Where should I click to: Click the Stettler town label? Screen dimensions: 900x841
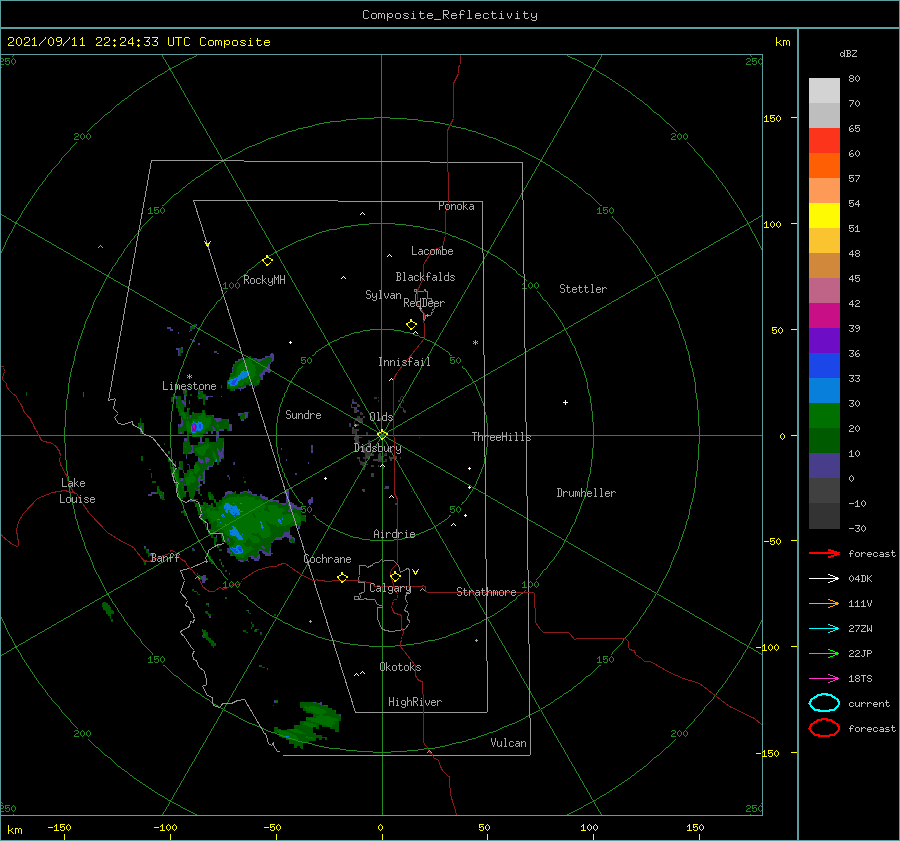tap(583, 289)
